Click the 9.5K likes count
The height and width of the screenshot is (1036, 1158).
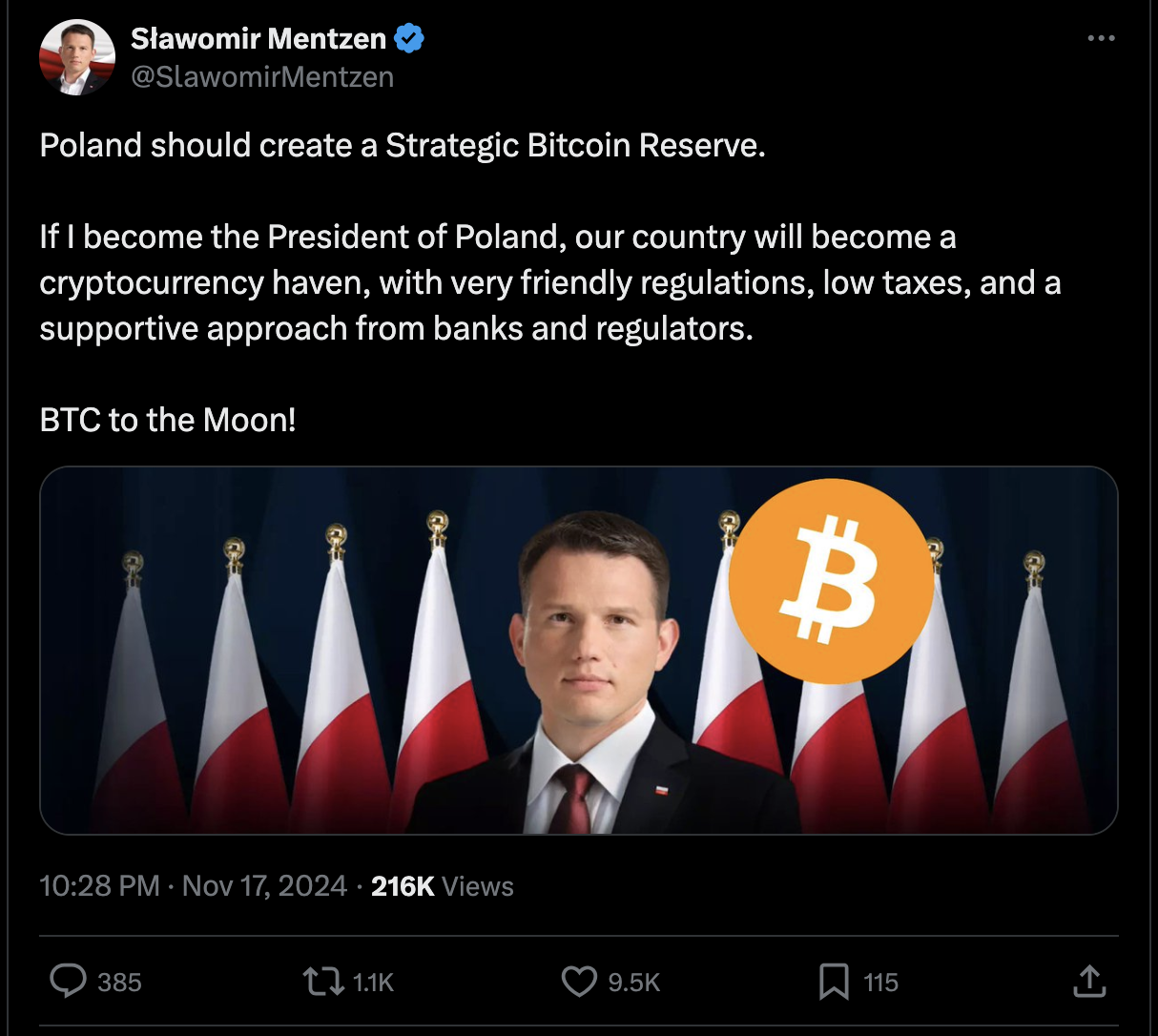[634, 983]
